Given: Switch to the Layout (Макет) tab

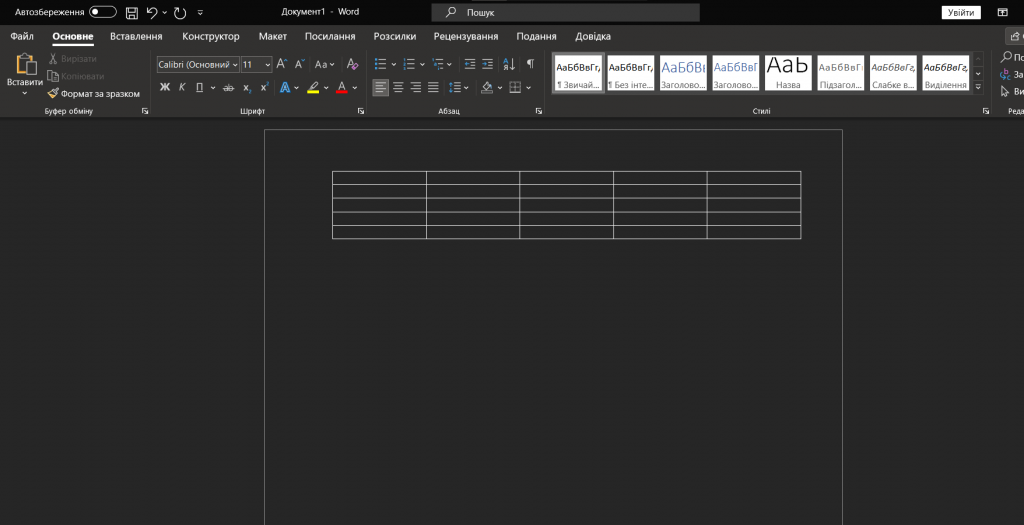Looking at the screenshot, I should pyautogui.click(x=272, y=37).
